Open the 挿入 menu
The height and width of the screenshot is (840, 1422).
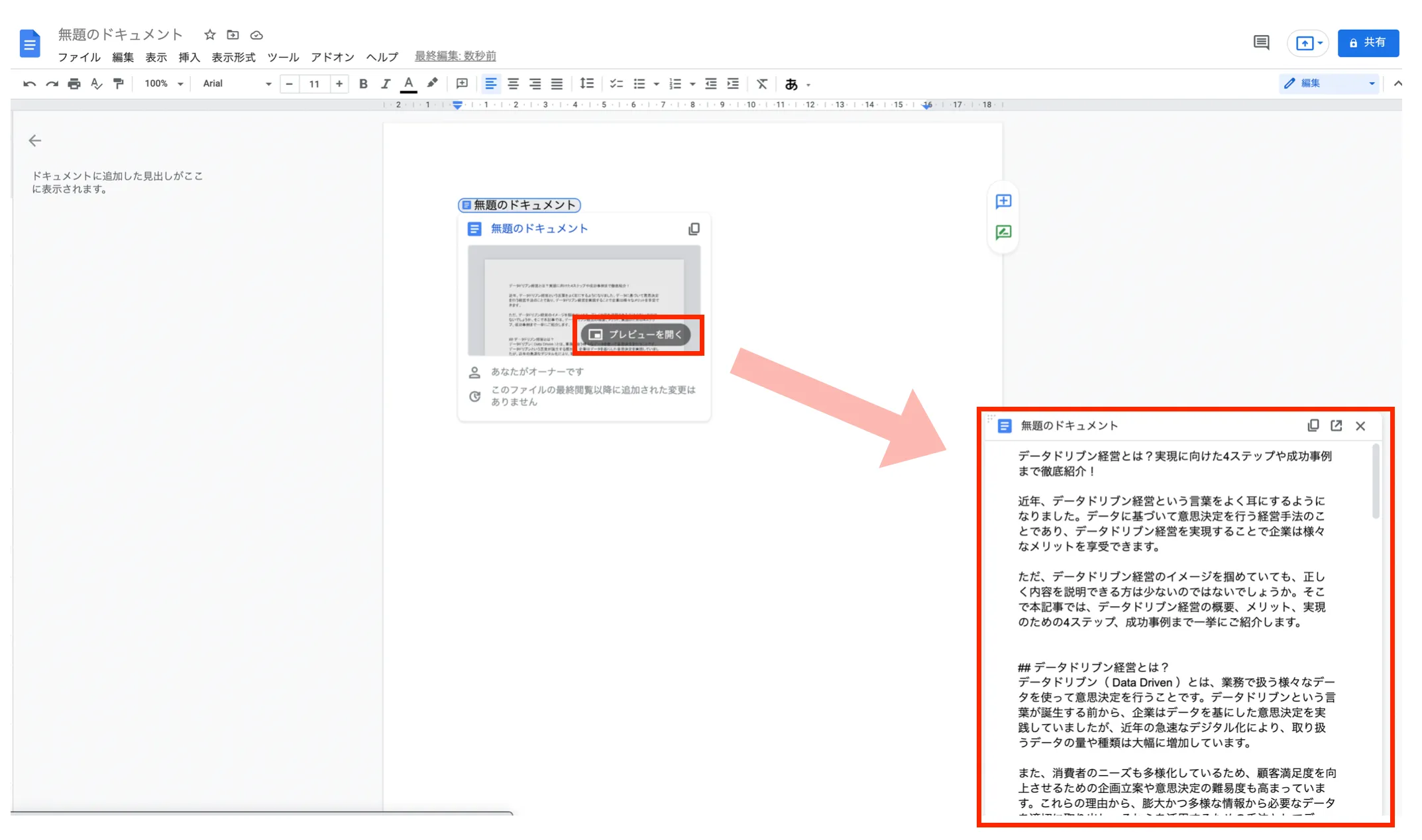[189, 57]
